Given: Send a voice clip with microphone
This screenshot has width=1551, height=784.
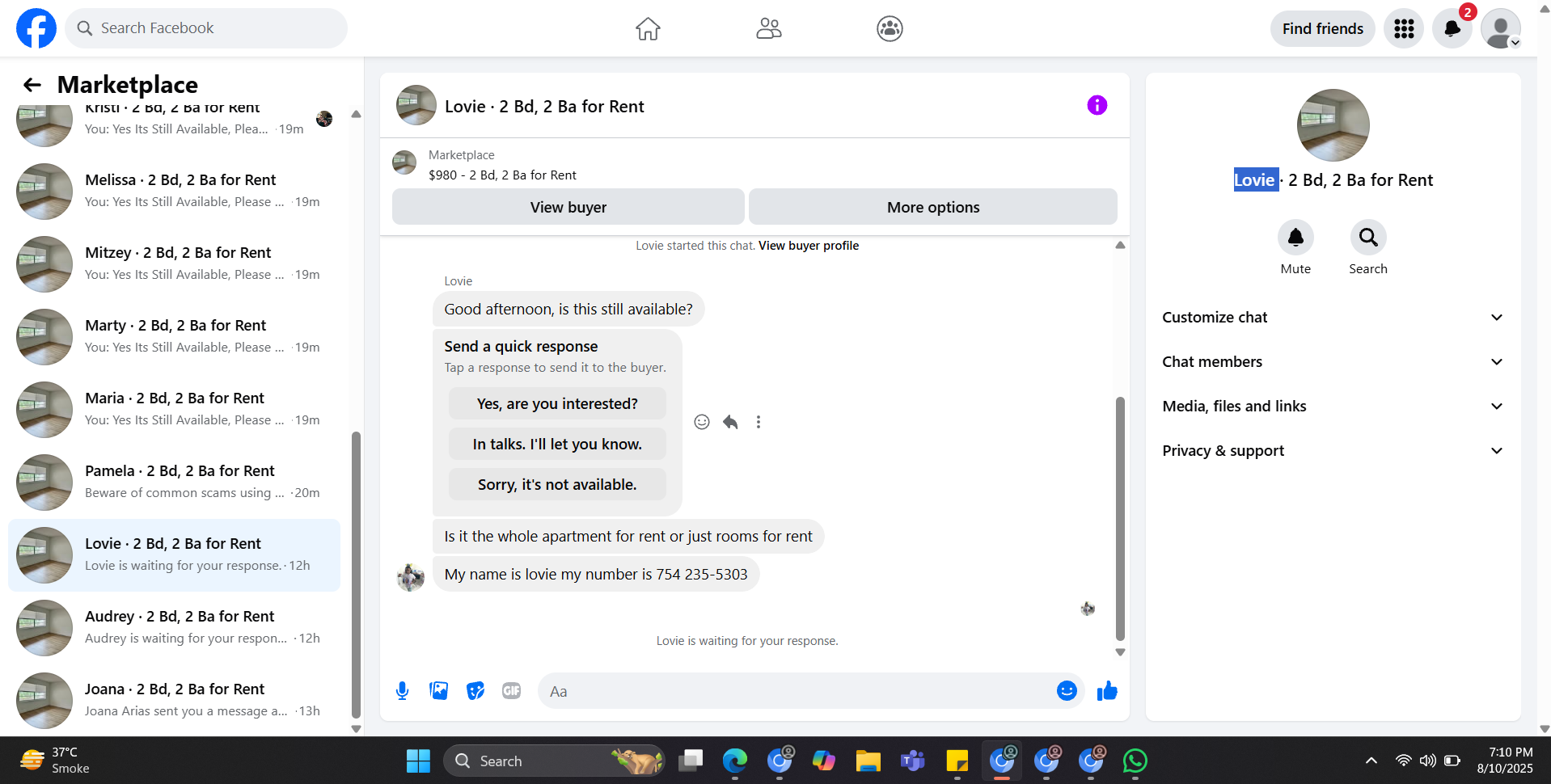Looking at the screenshot, I should [402, 691].
